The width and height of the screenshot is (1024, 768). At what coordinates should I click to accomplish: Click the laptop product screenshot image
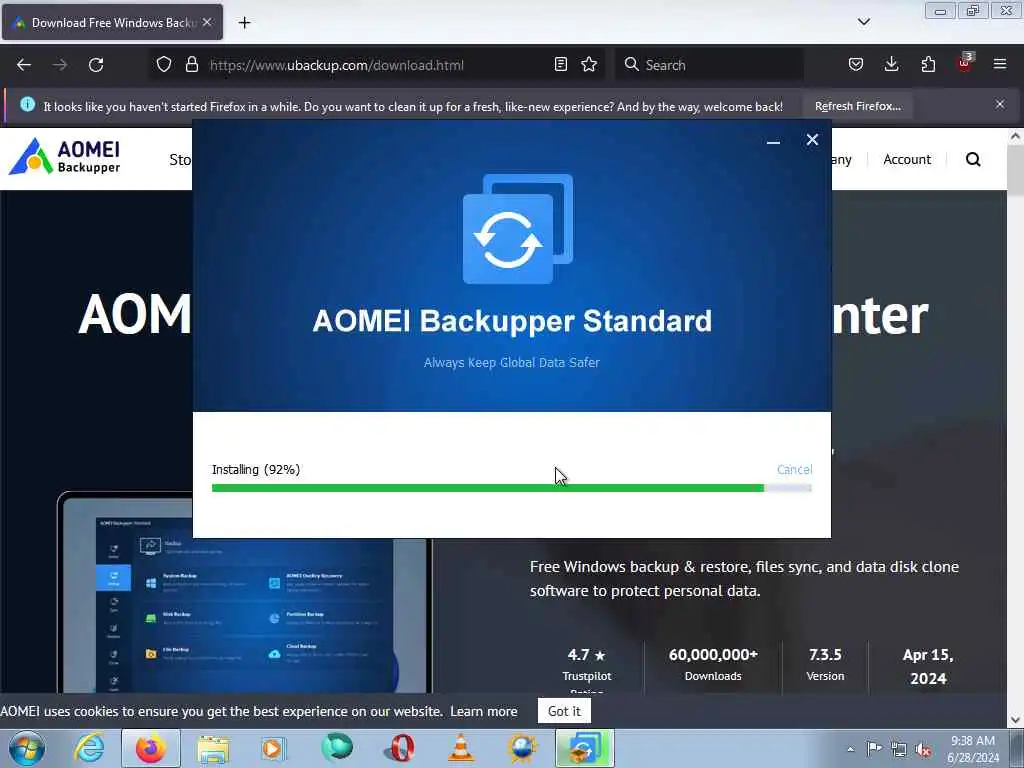tap(245, 592)
